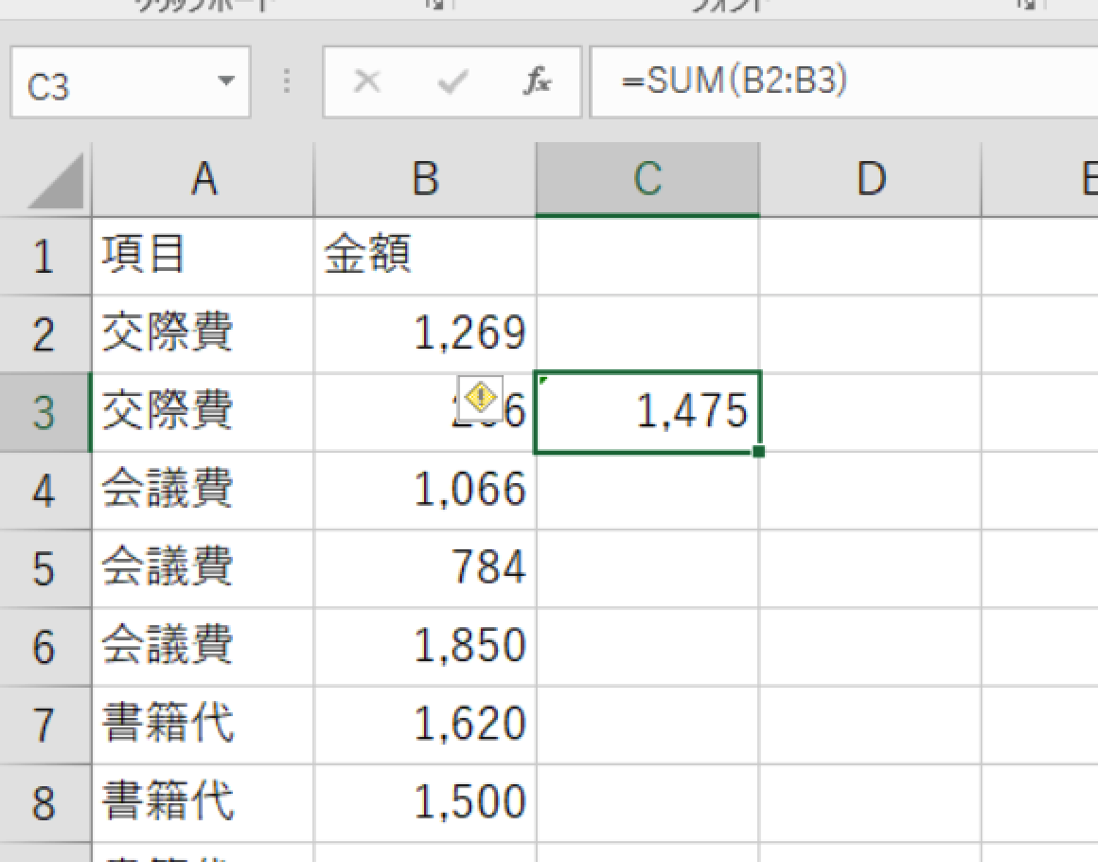The image size is (1098, 862).
Task: Select column D header
Action: click(x=870, y=179)
